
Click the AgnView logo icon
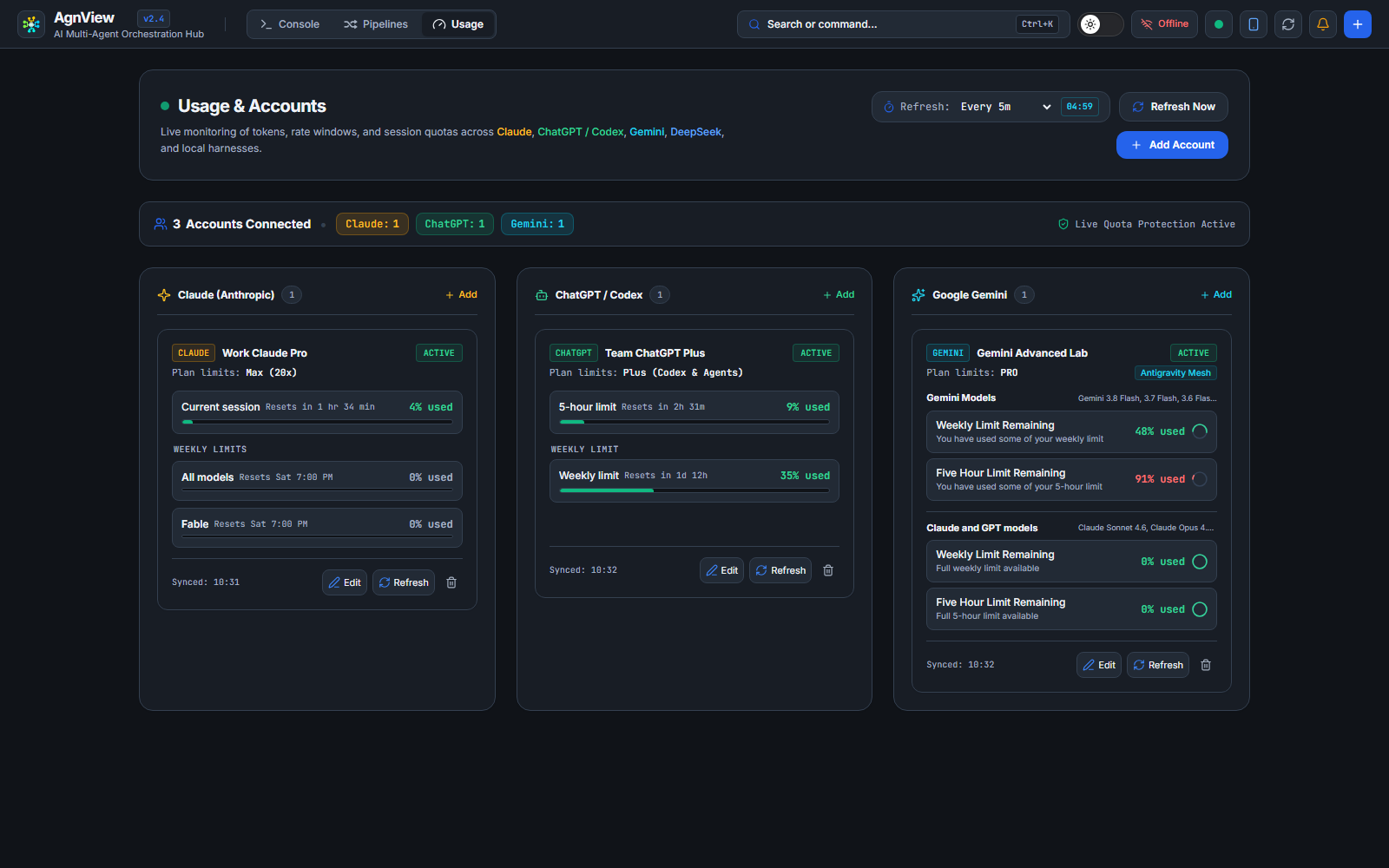[x=31, y=24]
